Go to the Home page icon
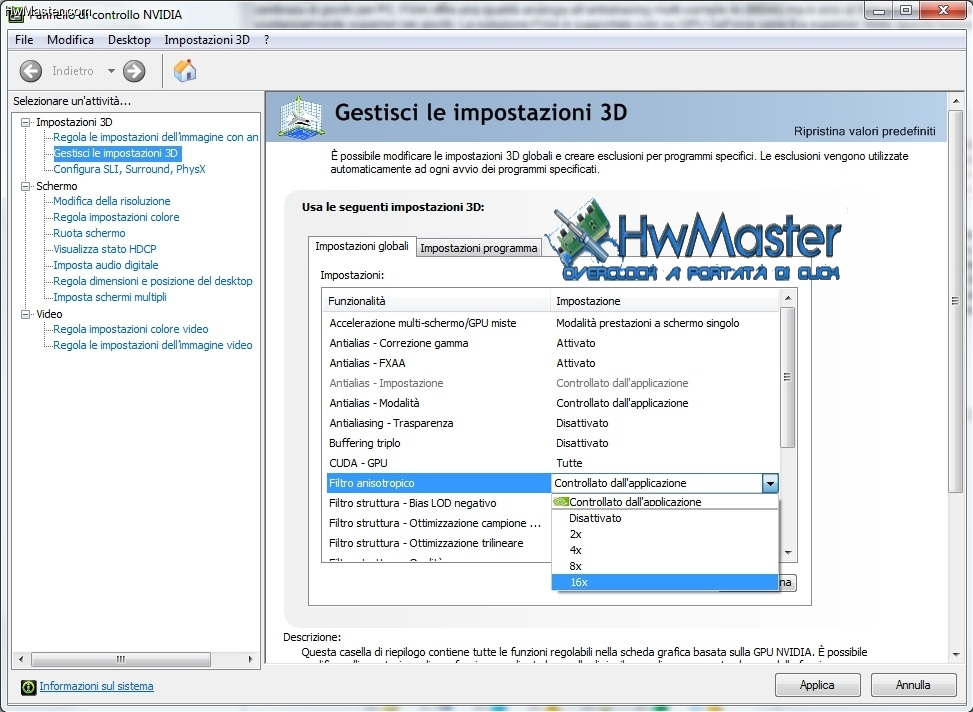 [185, 70]
